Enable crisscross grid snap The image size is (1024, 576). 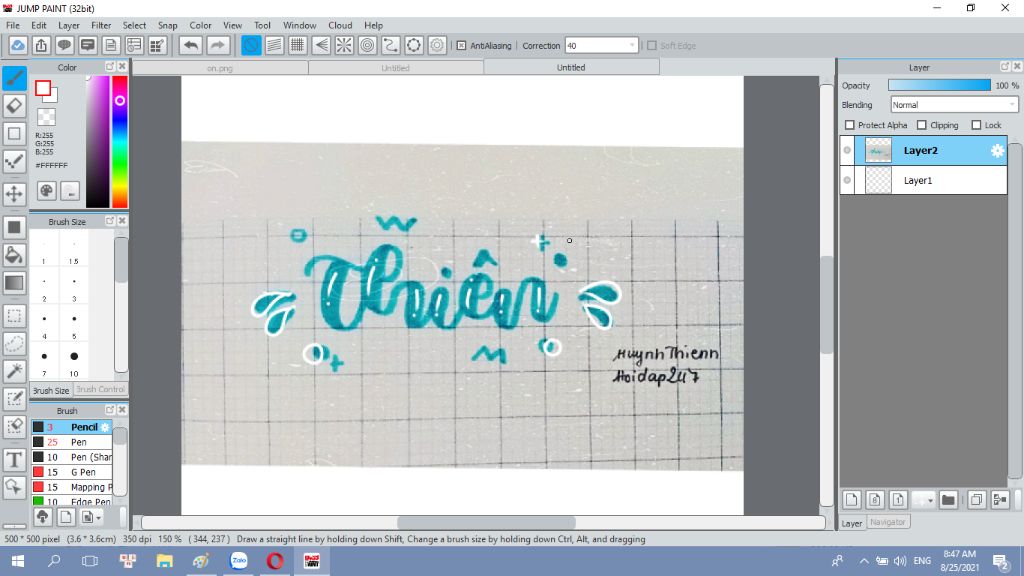pyautogui.click(x=297, y=45)
